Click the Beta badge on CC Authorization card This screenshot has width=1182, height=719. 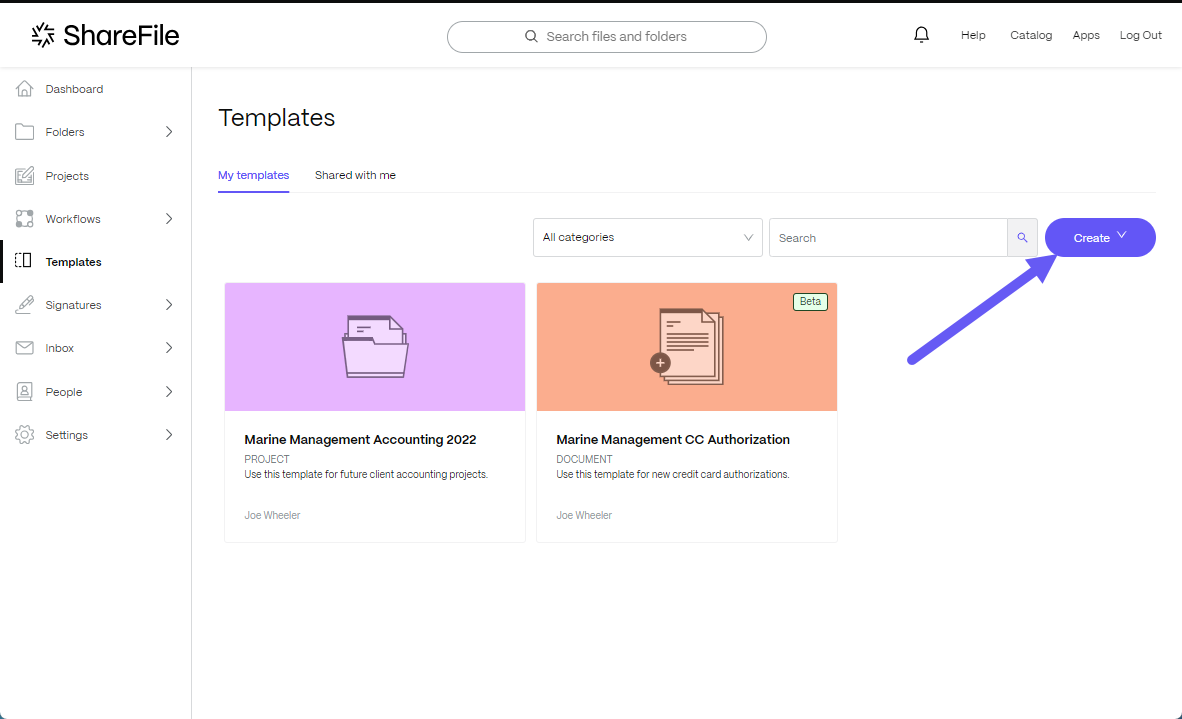(810, 301)
